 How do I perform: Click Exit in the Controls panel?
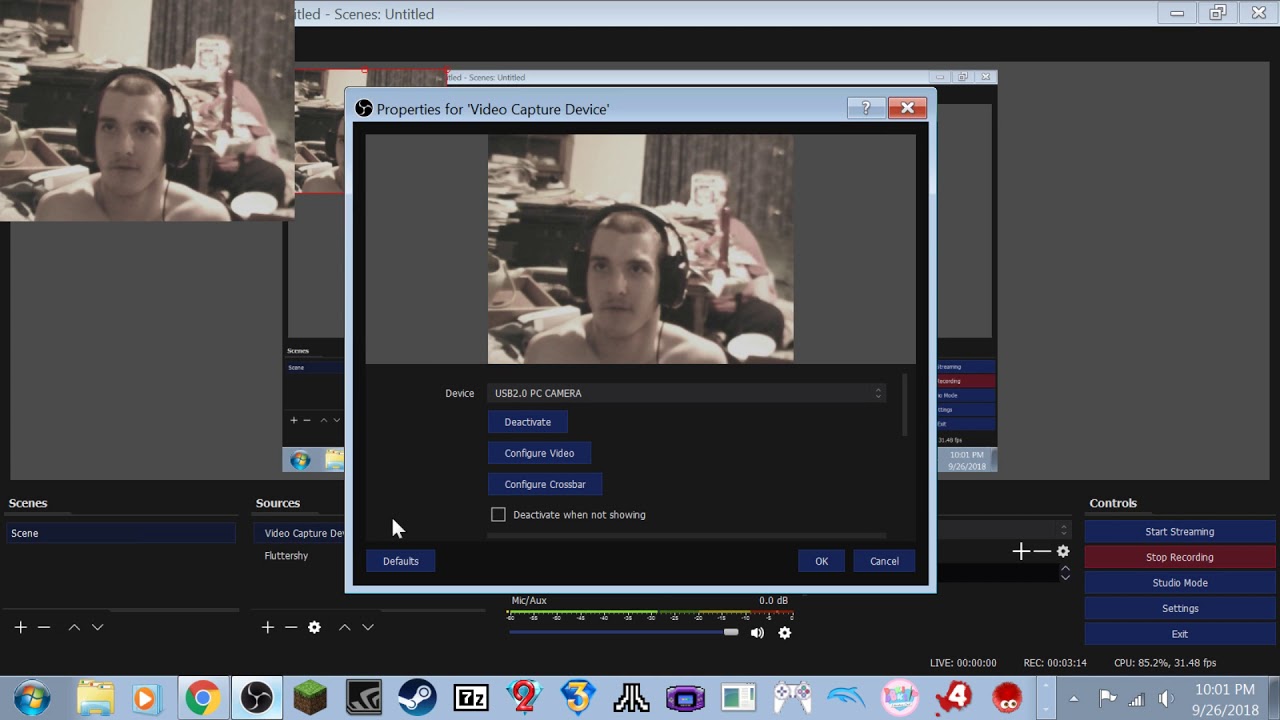coord(1180,634)
